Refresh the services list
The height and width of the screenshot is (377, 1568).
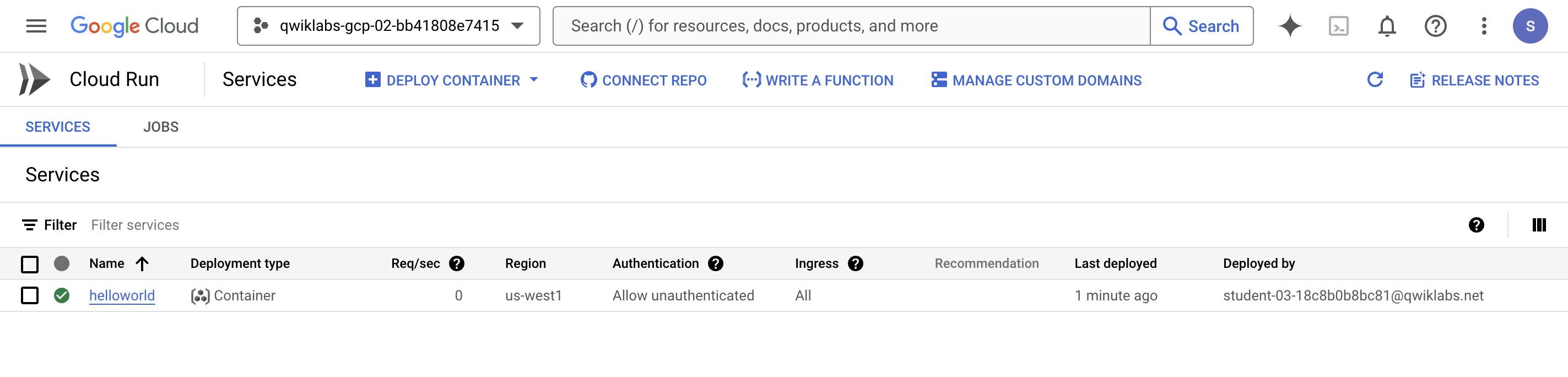pos(1375,80)
